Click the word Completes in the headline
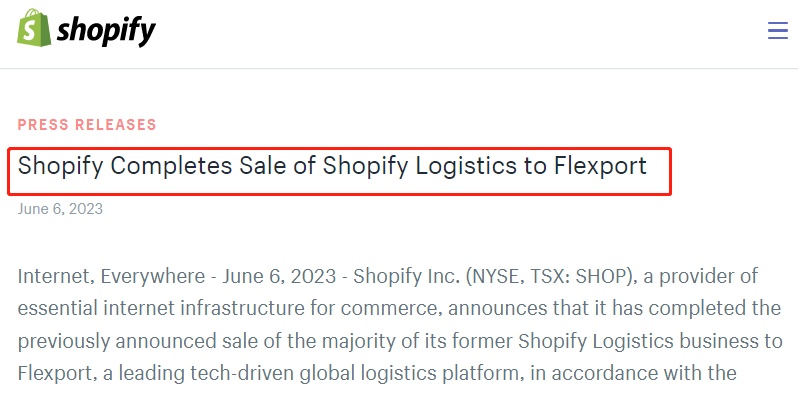This screenshot has height=395, width=798. coord(172,166)
